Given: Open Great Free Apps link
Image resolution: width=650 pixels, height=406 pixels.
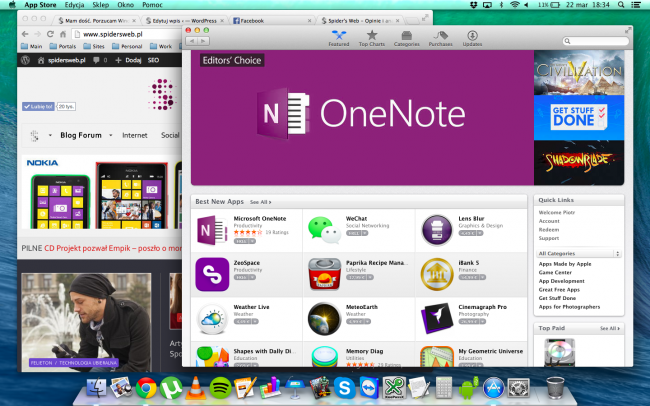Looking at the screenshot, I should (559, 290).
